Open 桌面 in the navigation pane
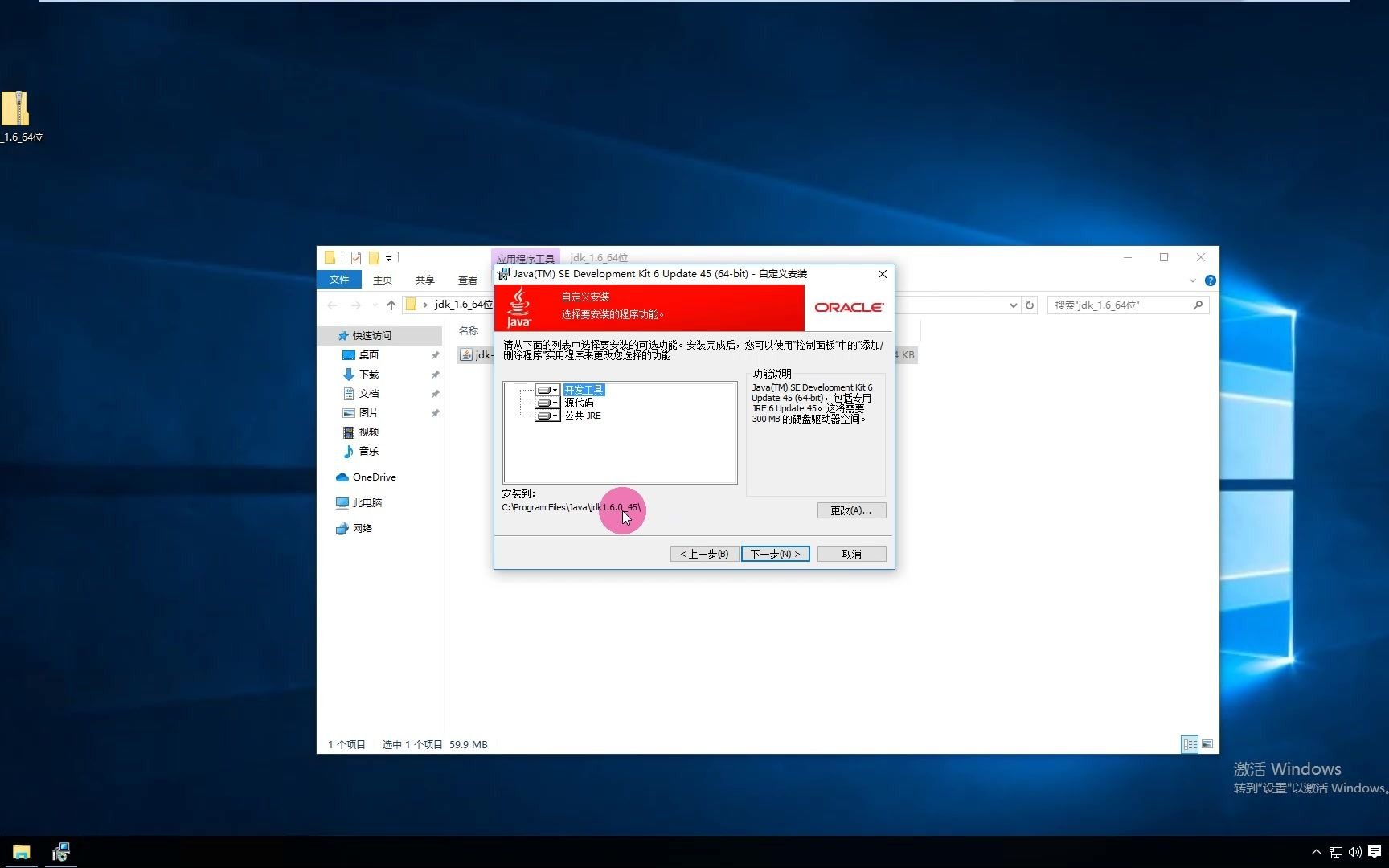This screenshot has width=1389, height=868. click(x=368, y=354)
